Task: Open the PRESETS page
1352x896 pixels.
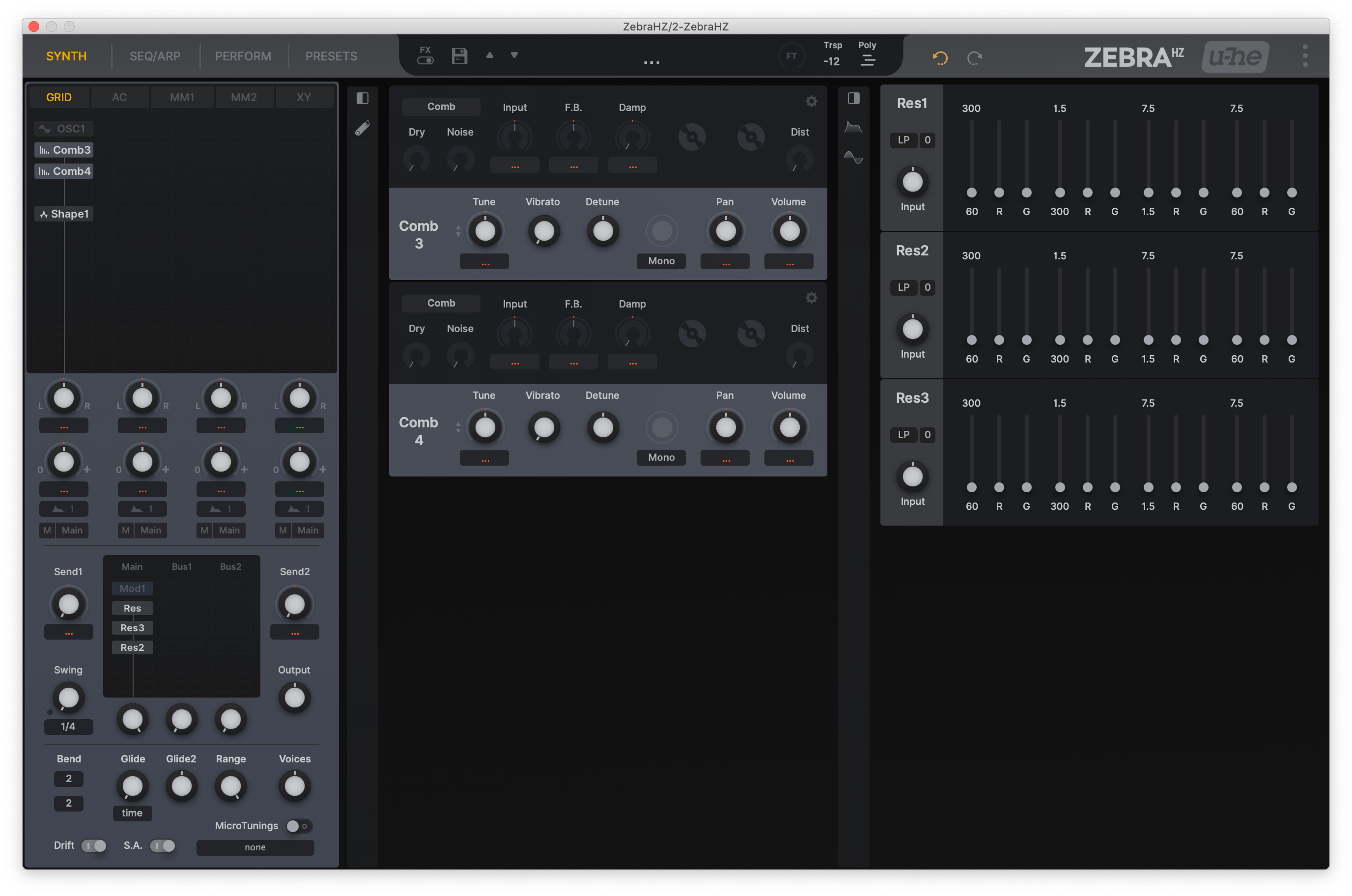Action: coord(331,56)
